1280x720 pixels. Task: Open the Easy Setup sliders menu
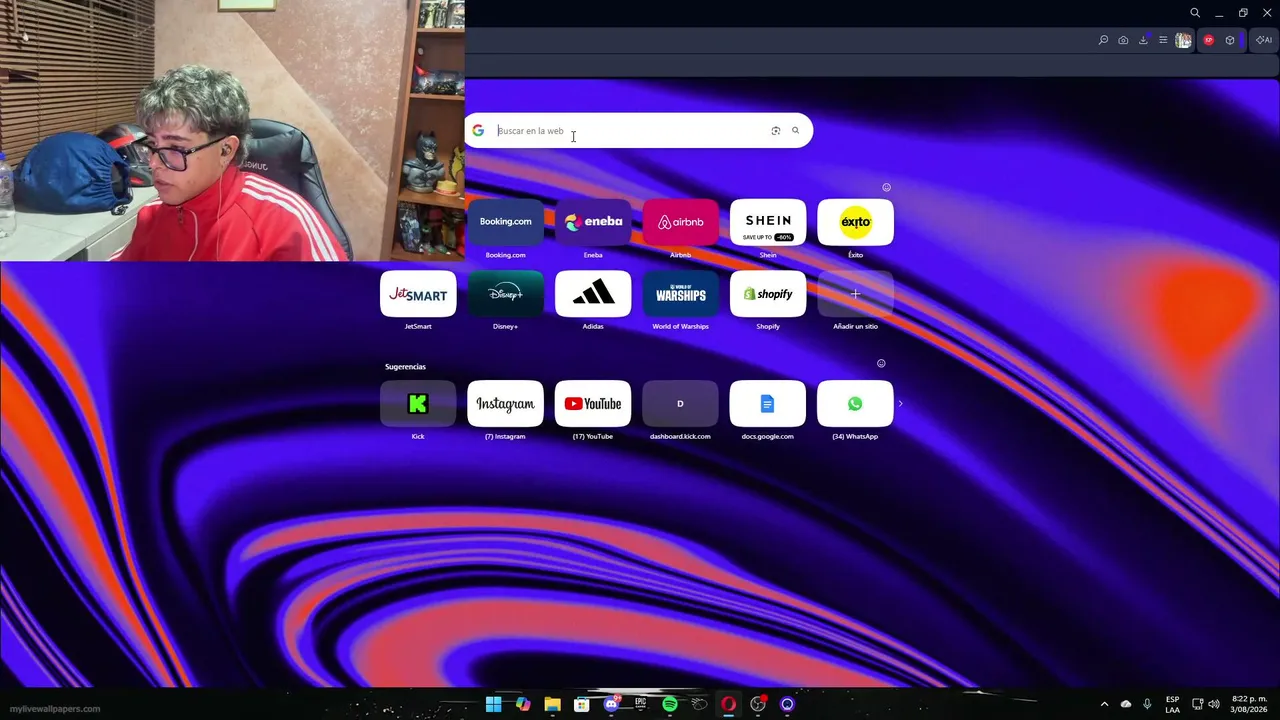click(1163, 40)
